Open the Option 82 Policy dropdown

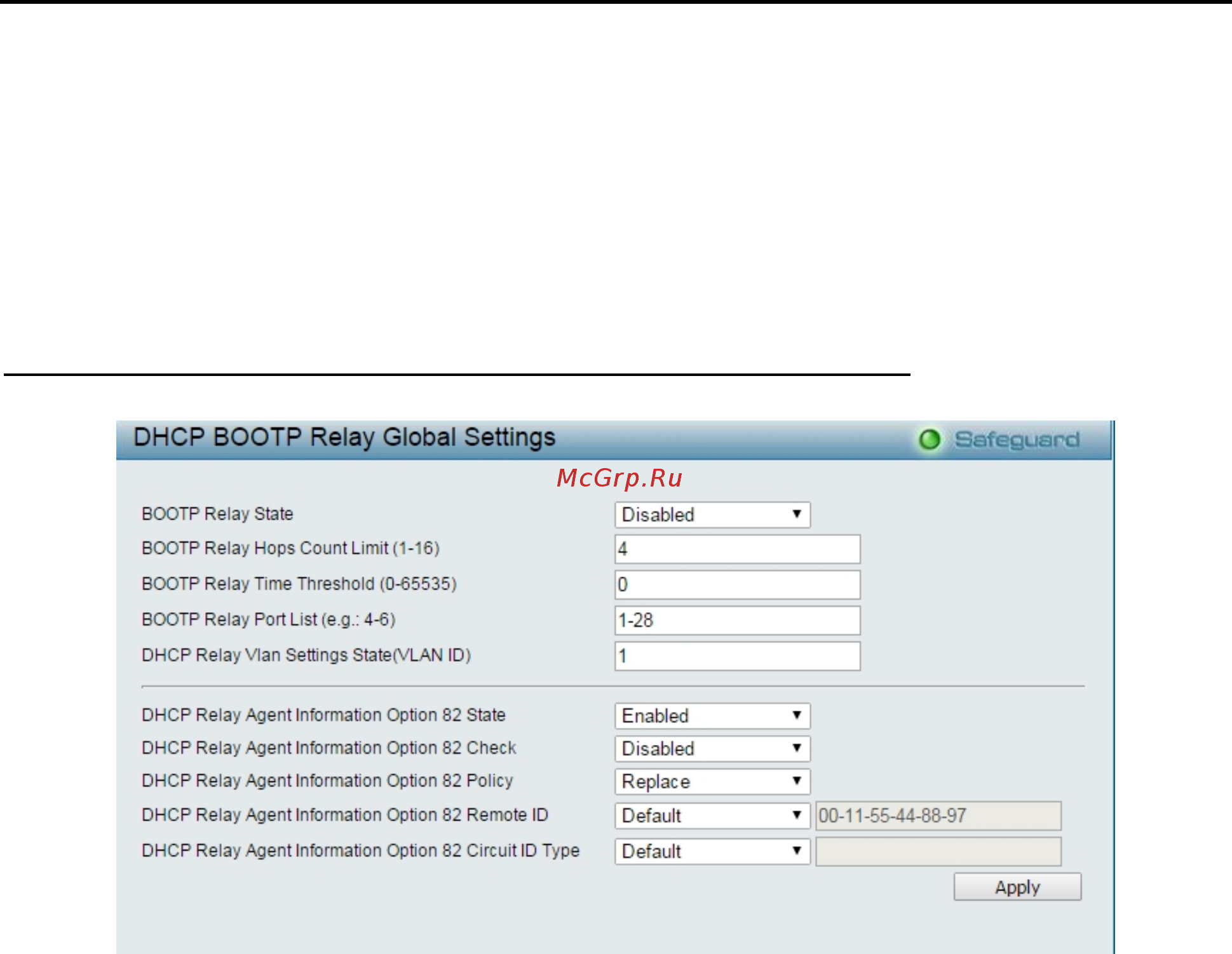coord(712,782)
